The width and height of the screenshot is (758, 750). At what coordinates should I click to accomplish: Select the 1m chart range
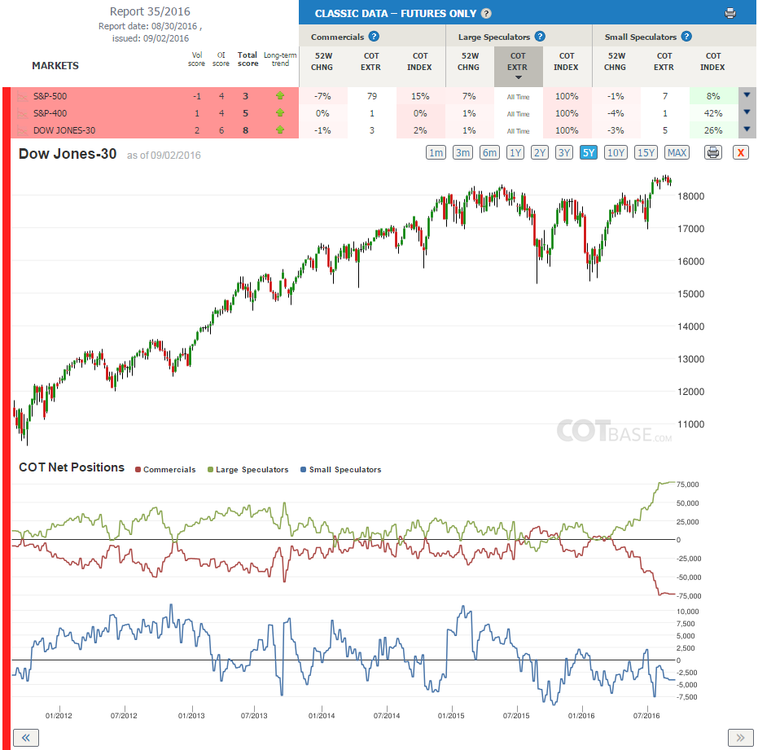click(x=436, y=153)
